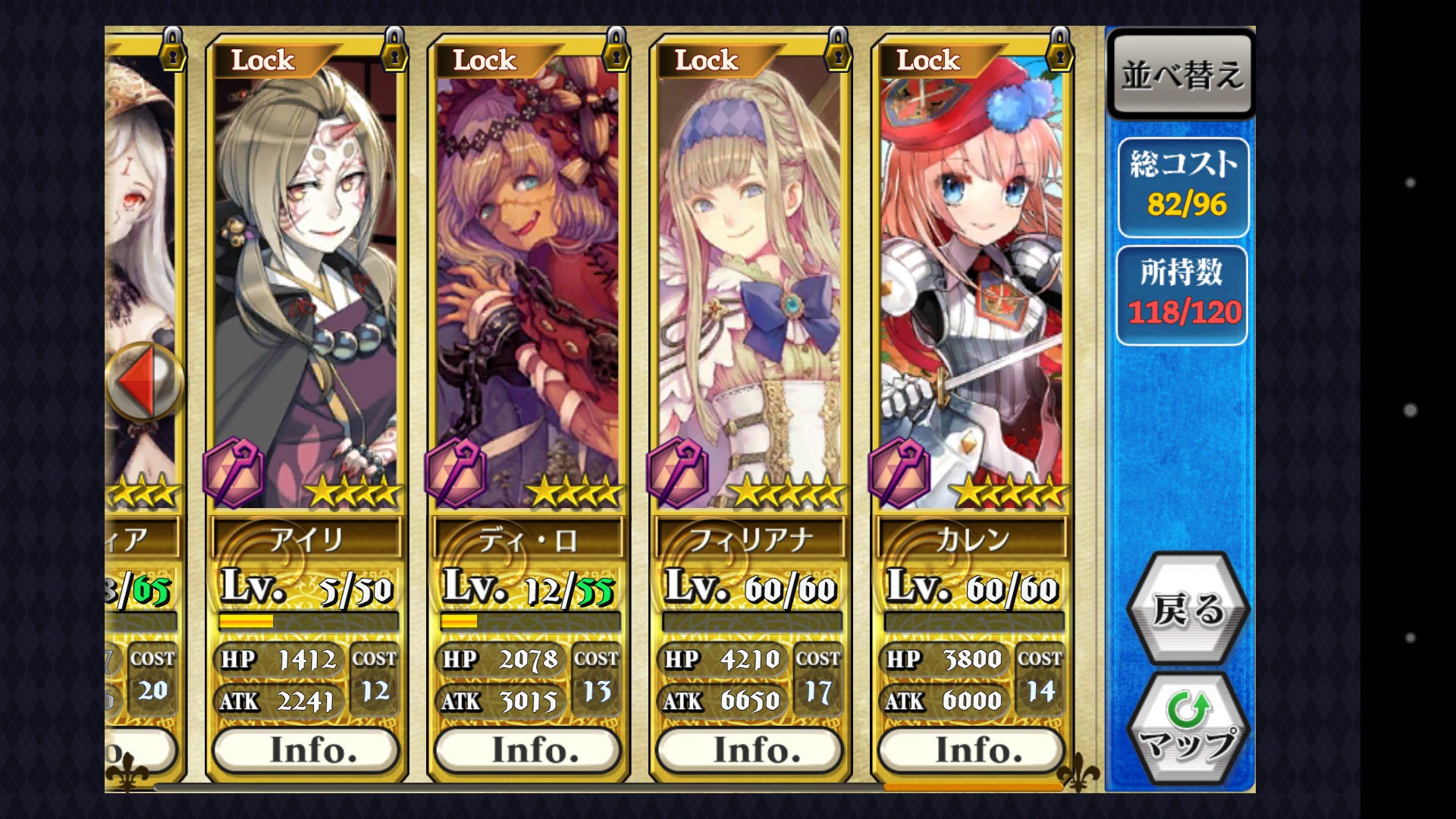Viewport: 1456px width, 819px height.
Task: Select フィリアナ's character portrait
Action: click(750, 281)
